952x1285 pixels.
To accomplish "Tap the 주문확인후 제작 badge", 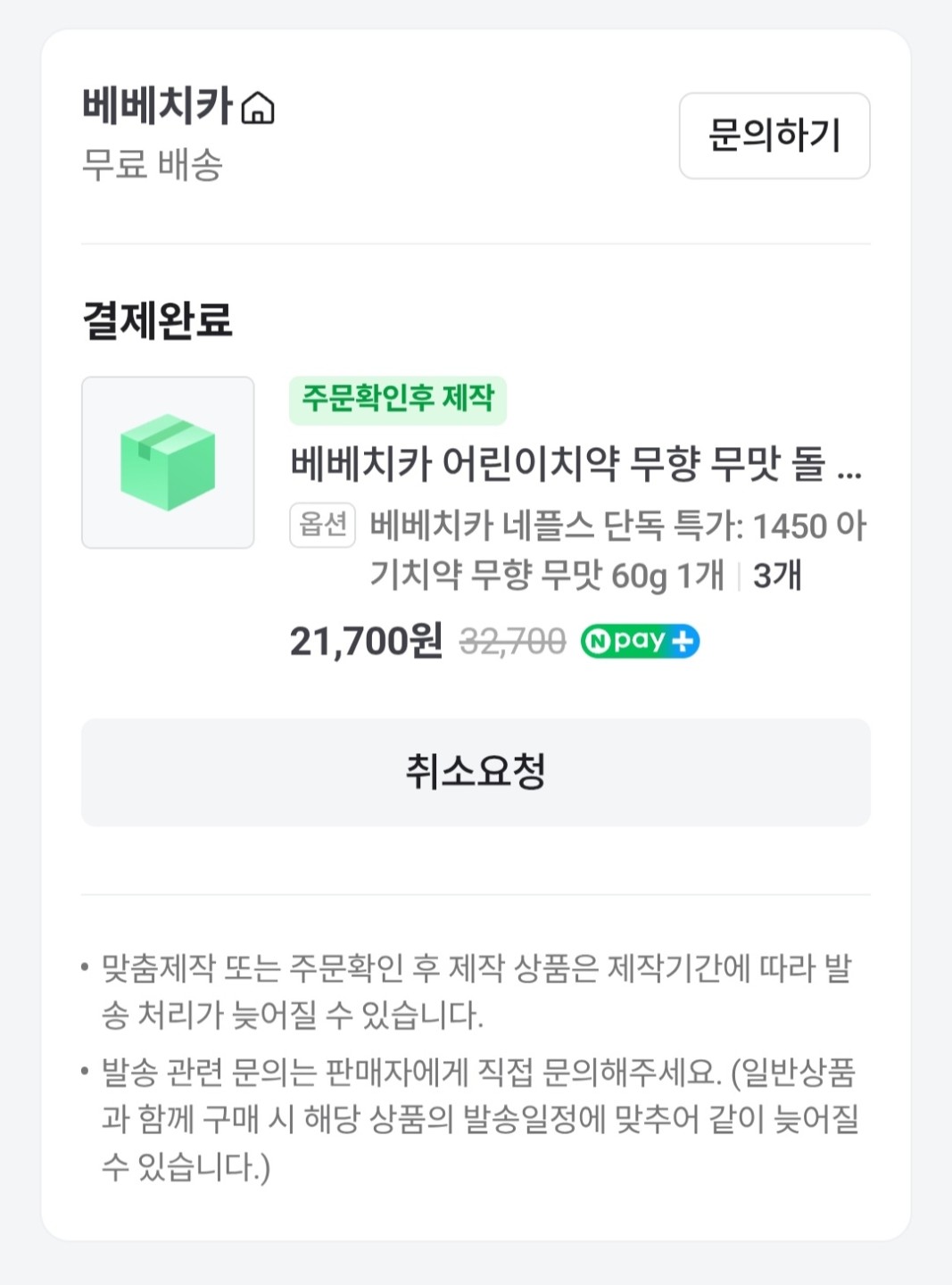I will click(397, 400).
